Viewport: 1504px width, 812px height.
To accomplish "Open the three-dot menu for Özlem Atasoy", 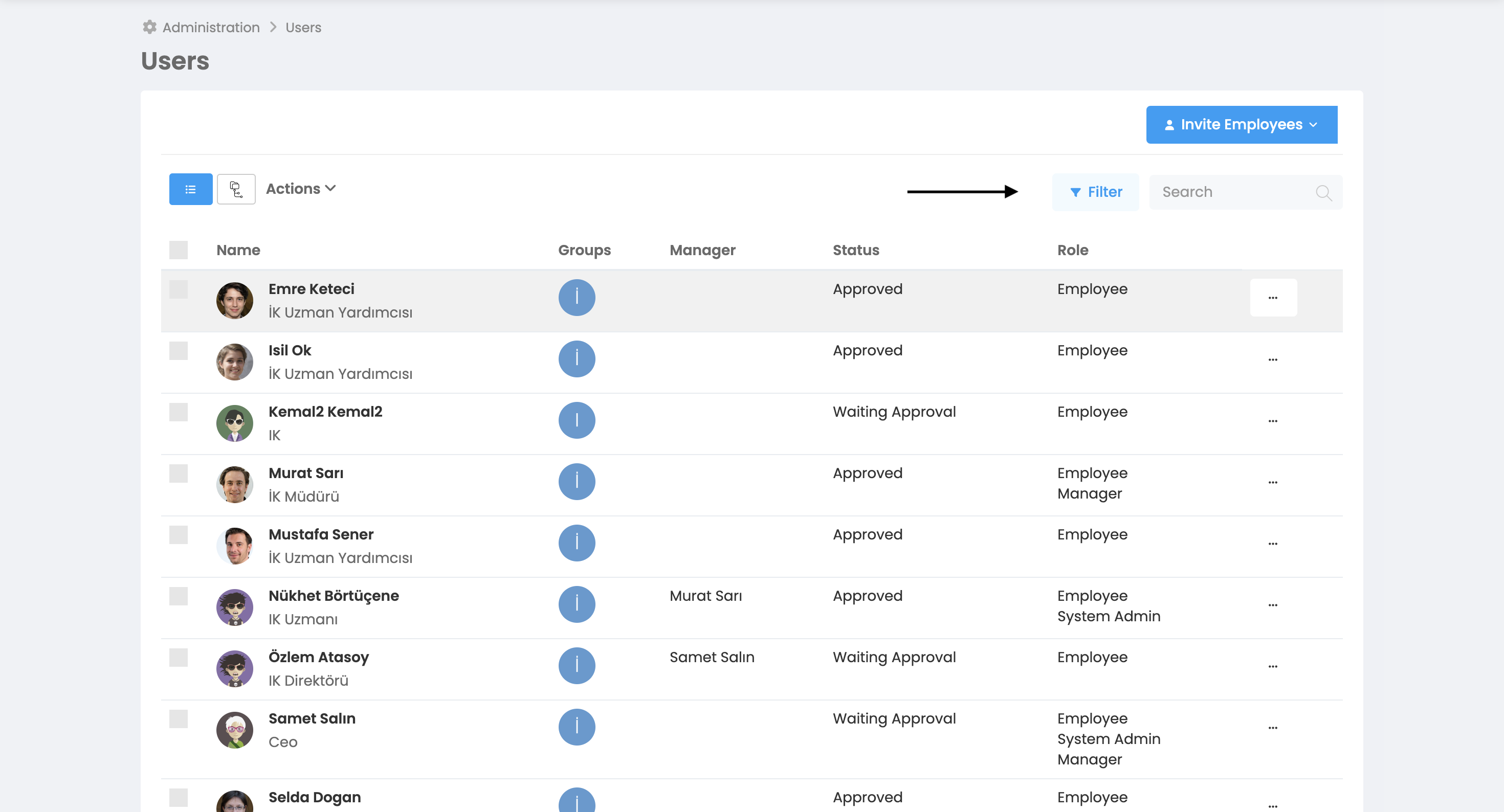I will [x=1273, y=666].
